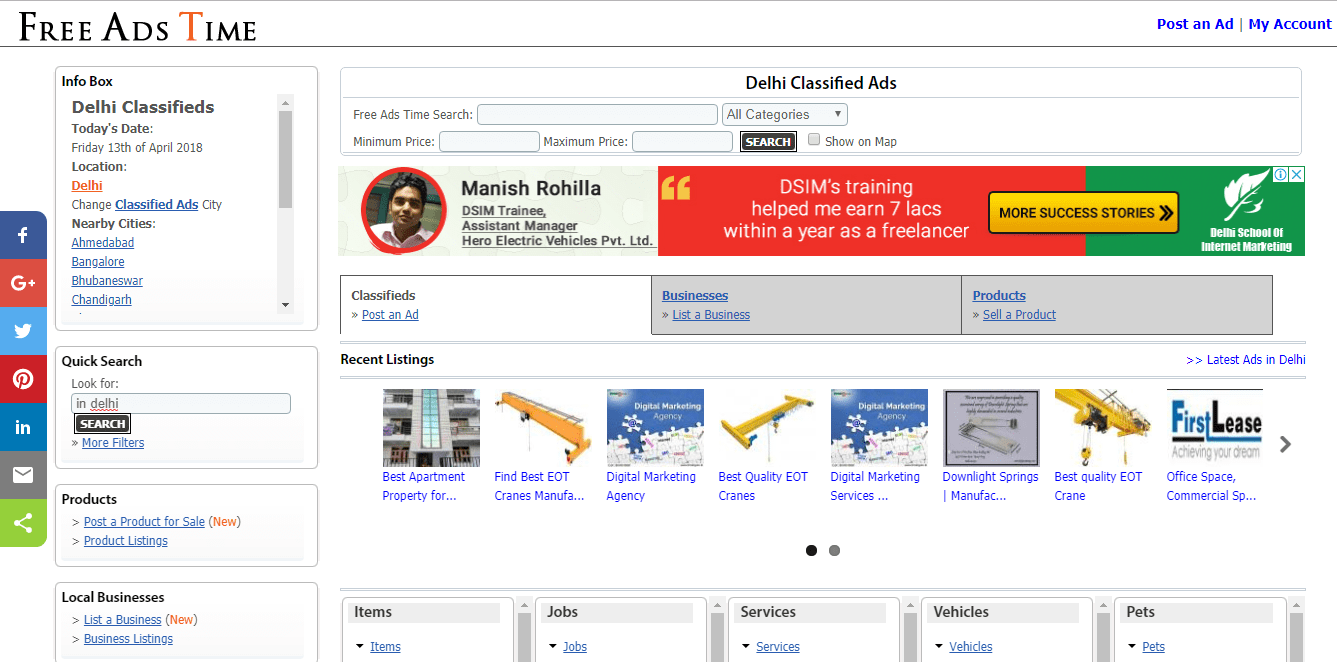Viewport: 1337px width, 662px height.
Task: Click the Post an Ad header link
Action: [1194, 24]
